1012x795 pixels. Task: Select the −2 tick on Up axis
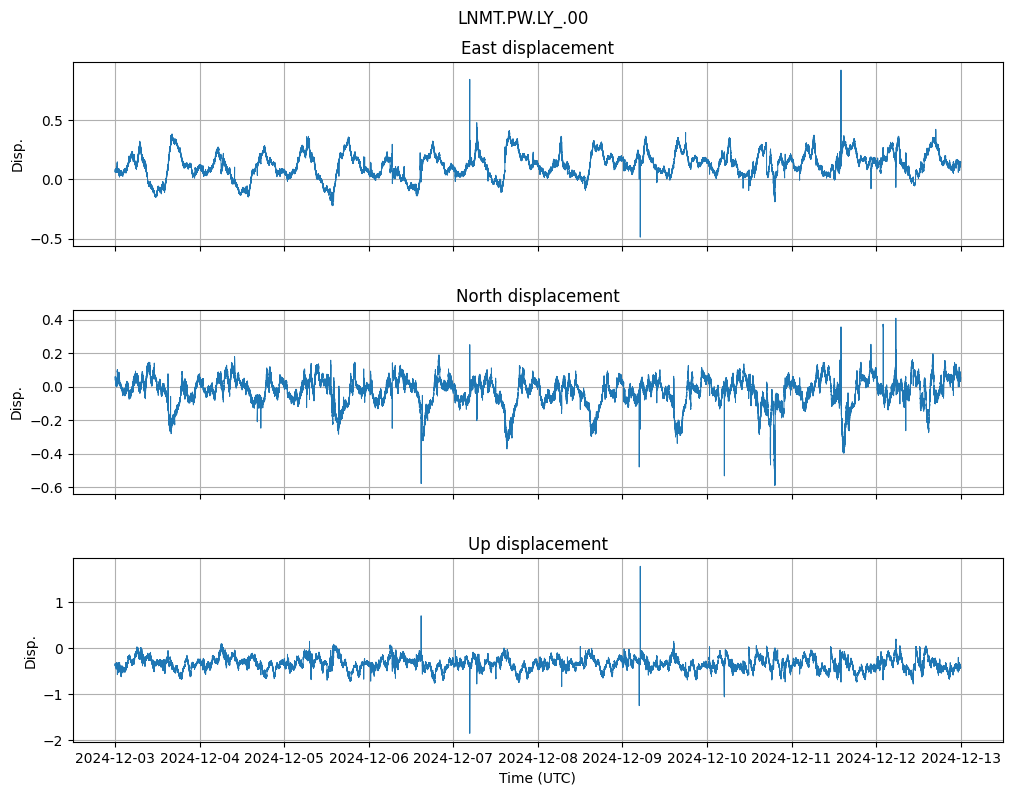tap(55, 741)
